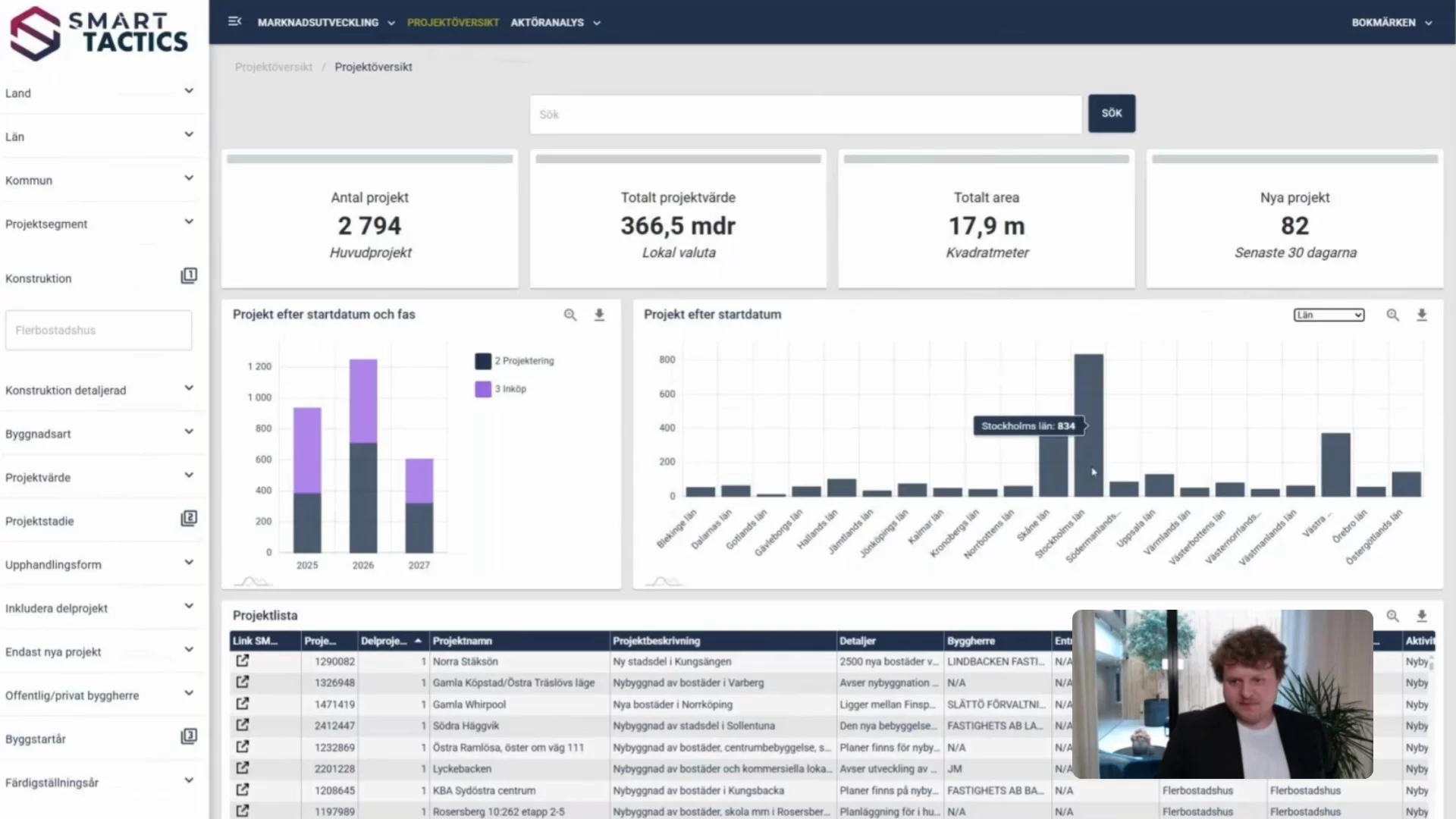Expand the Kommun filter
The height and width of the screenshot is (819, 1456).
pos(189,179)
